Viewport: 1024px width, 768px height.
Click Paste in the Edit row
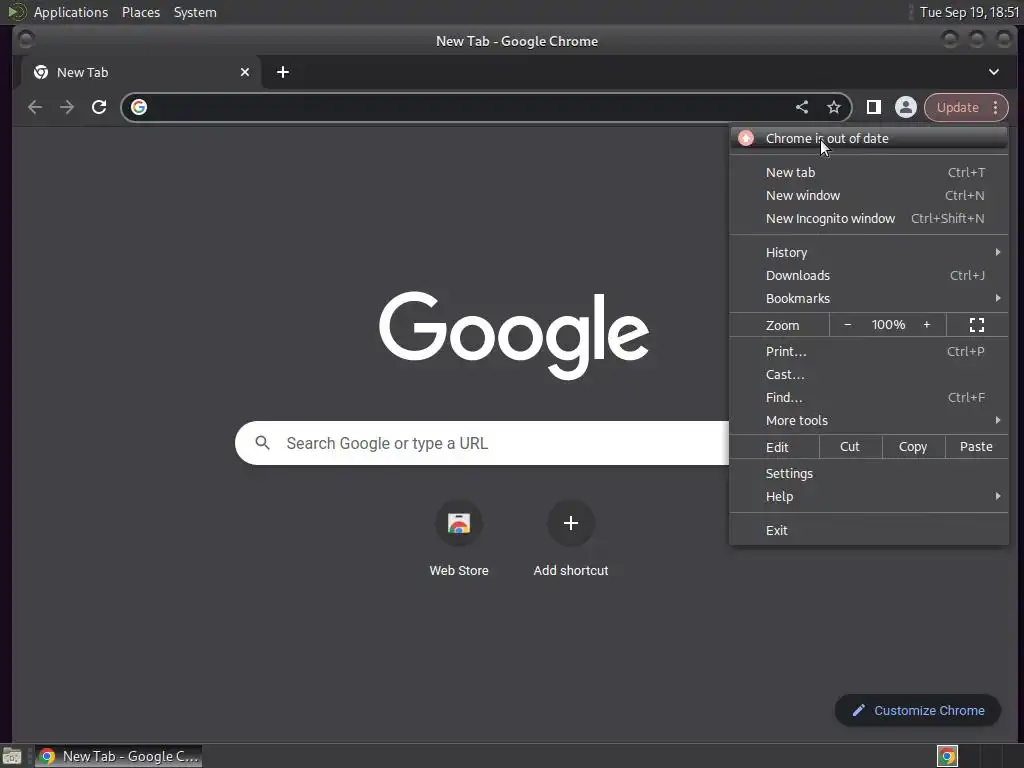click(x=976, y=447)
